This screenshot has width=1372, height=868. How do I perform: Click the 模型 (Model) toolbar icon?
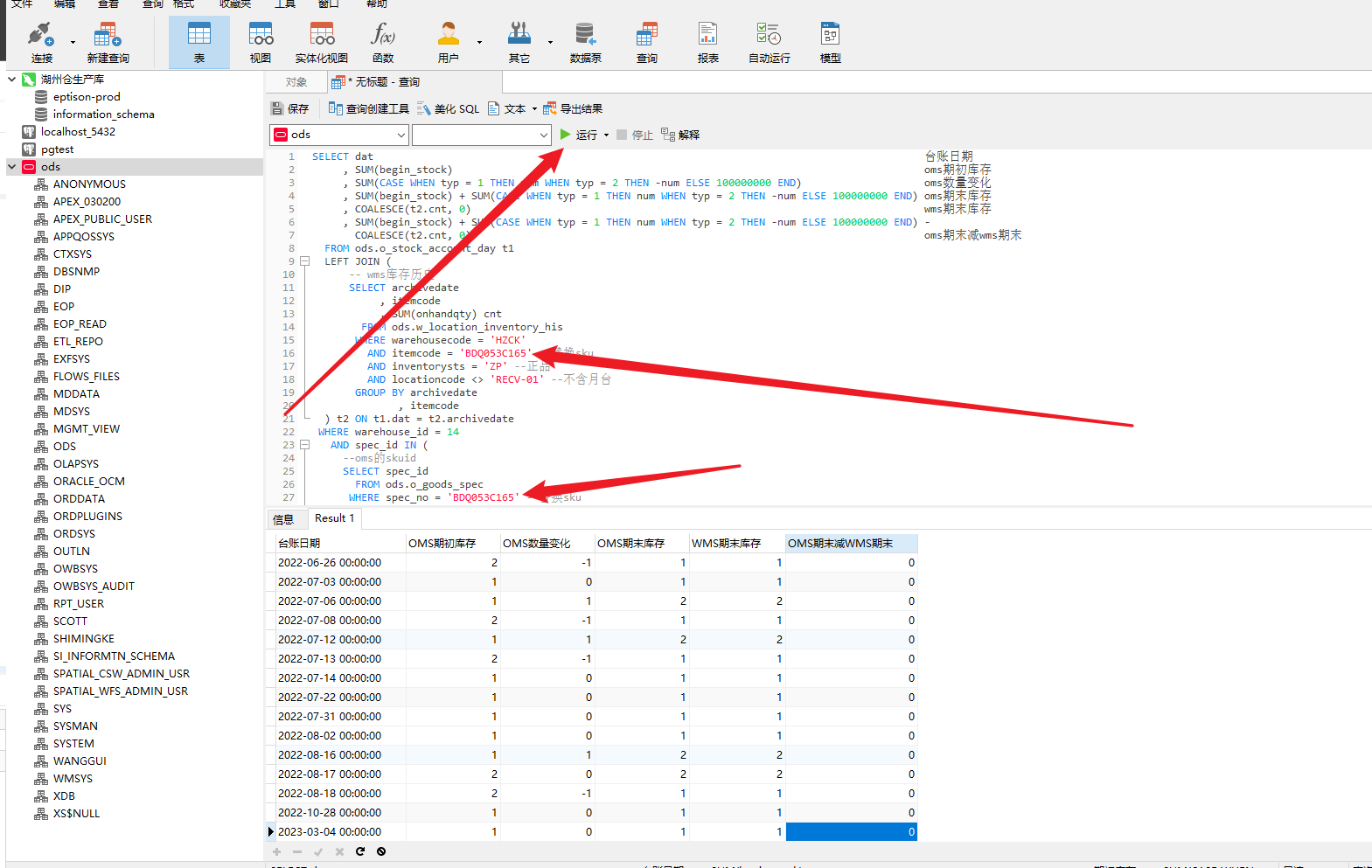coord(830,41)
